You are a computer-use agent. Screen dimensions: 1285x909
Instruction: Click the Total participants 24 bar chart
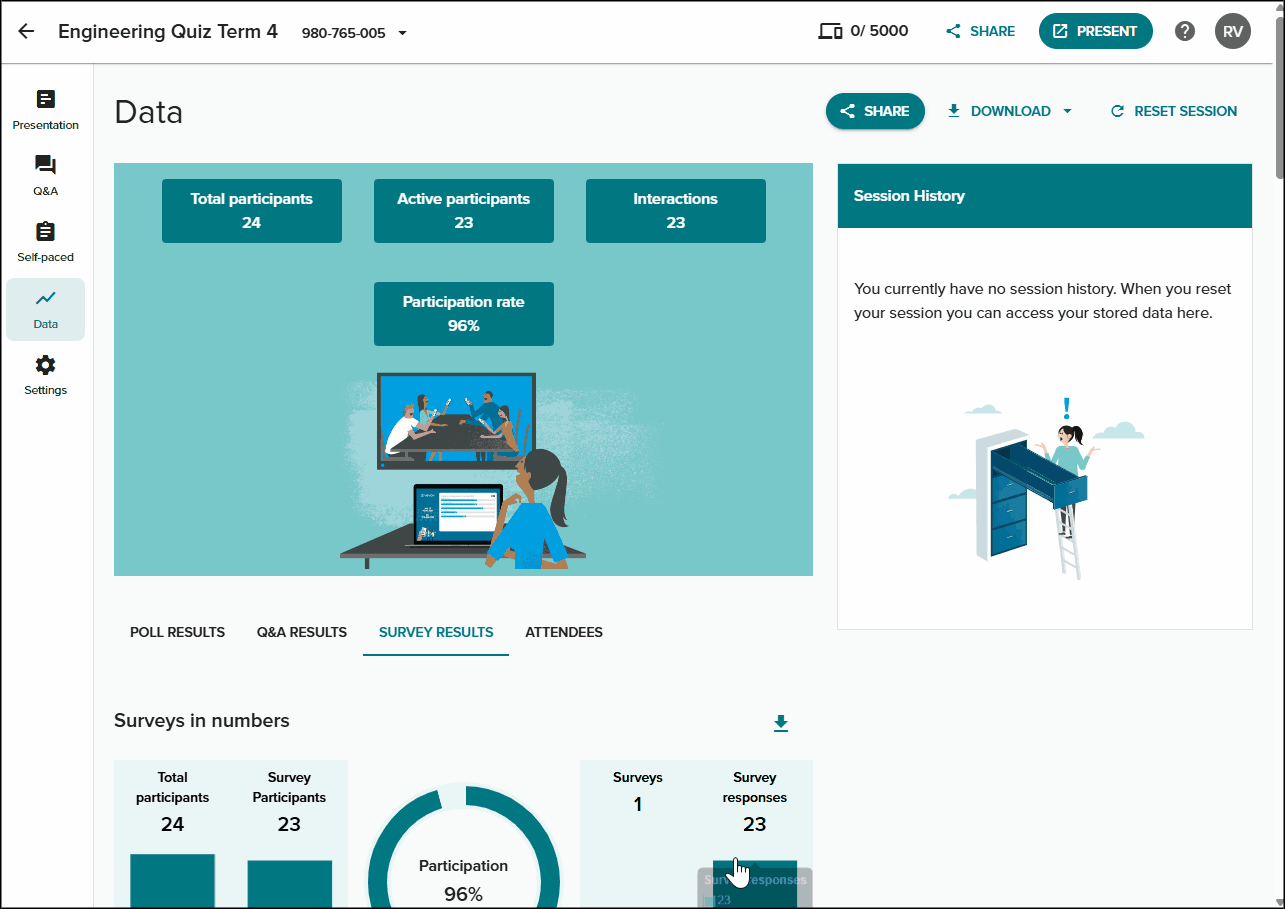[172, 881]
